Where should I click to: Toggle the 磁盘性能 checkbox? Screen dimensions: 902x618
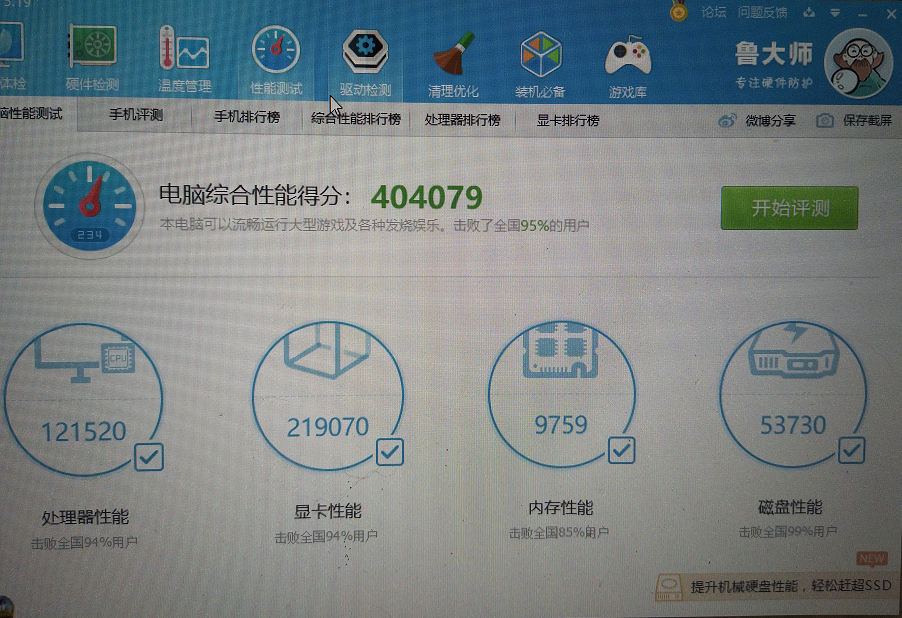point(851,450)
